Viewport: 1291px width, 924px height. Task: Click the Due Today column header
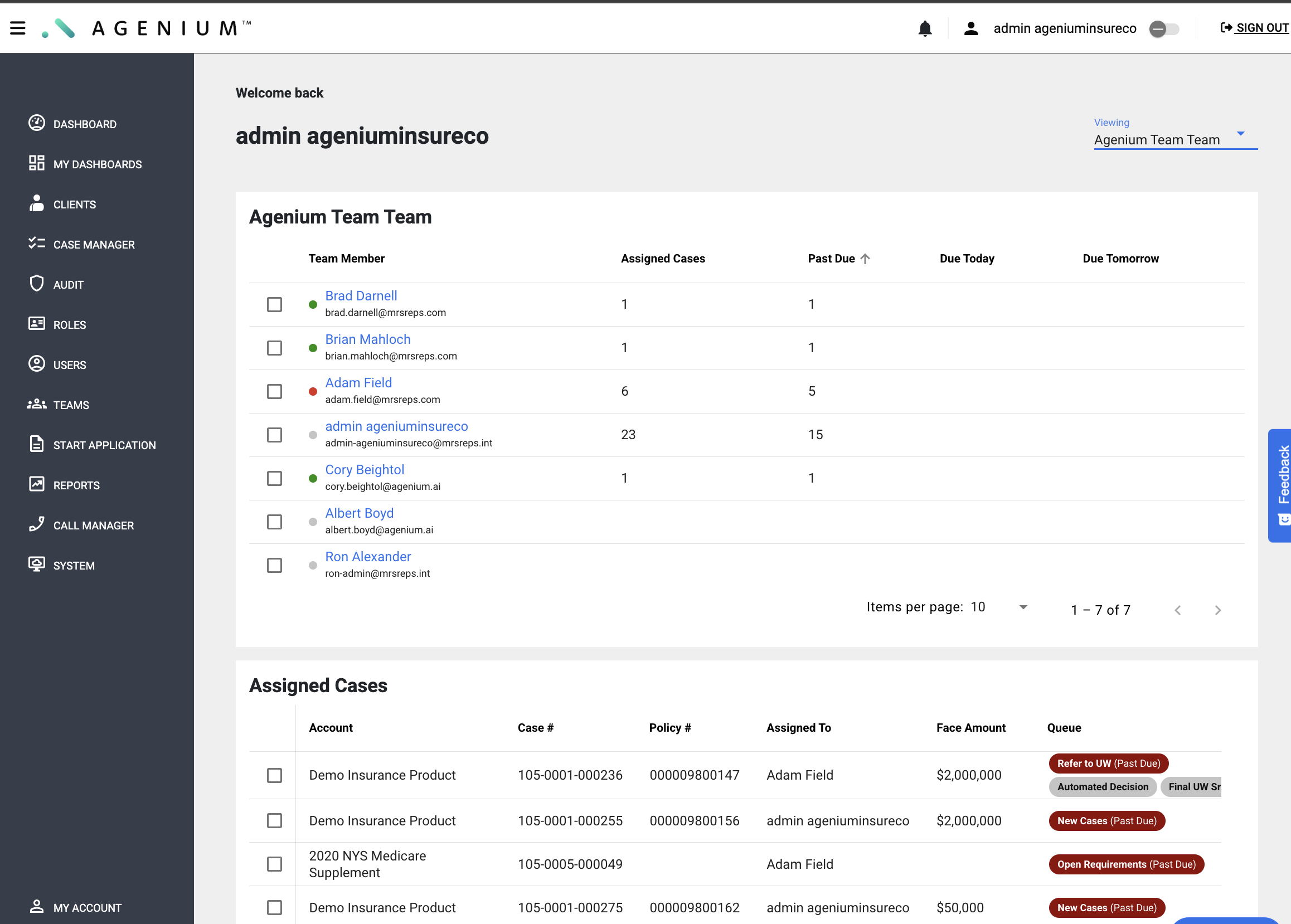pyautogui.click(x=967, y=259)
